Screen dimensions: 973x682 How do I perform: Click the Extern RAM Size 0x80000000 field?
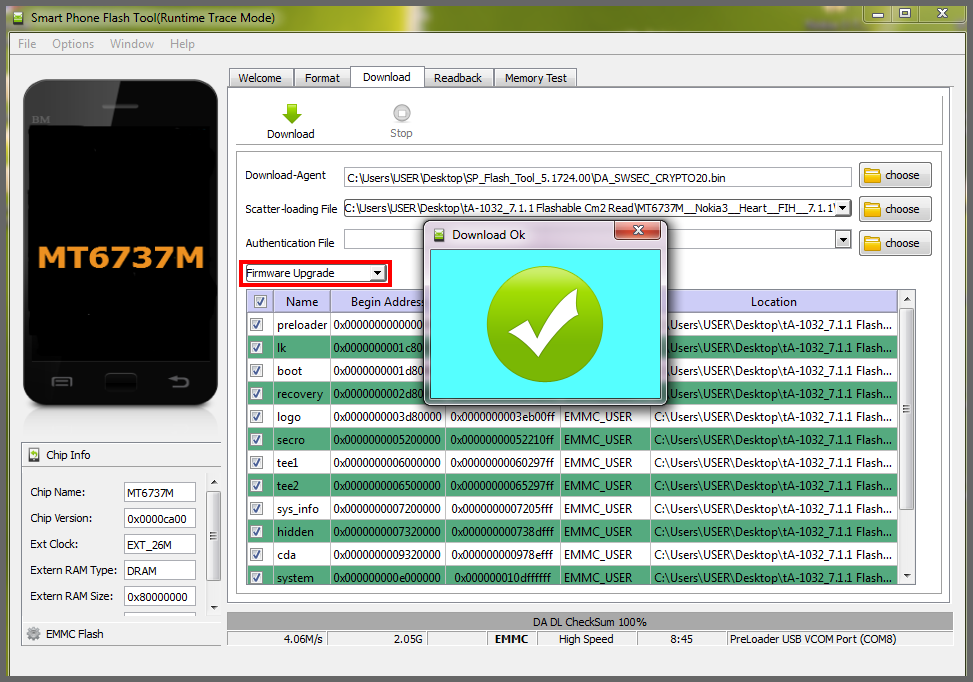coord(159,597)
